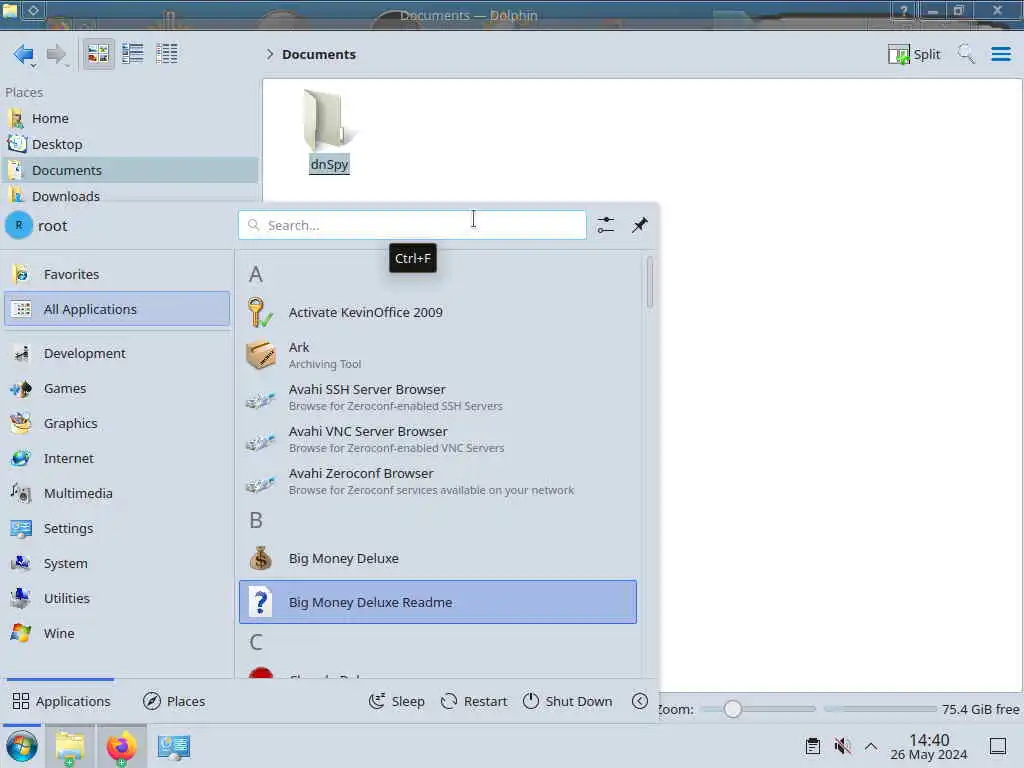Screen dimensions: 1024x768
Task: Open the Development category
Action: point(117,353)
